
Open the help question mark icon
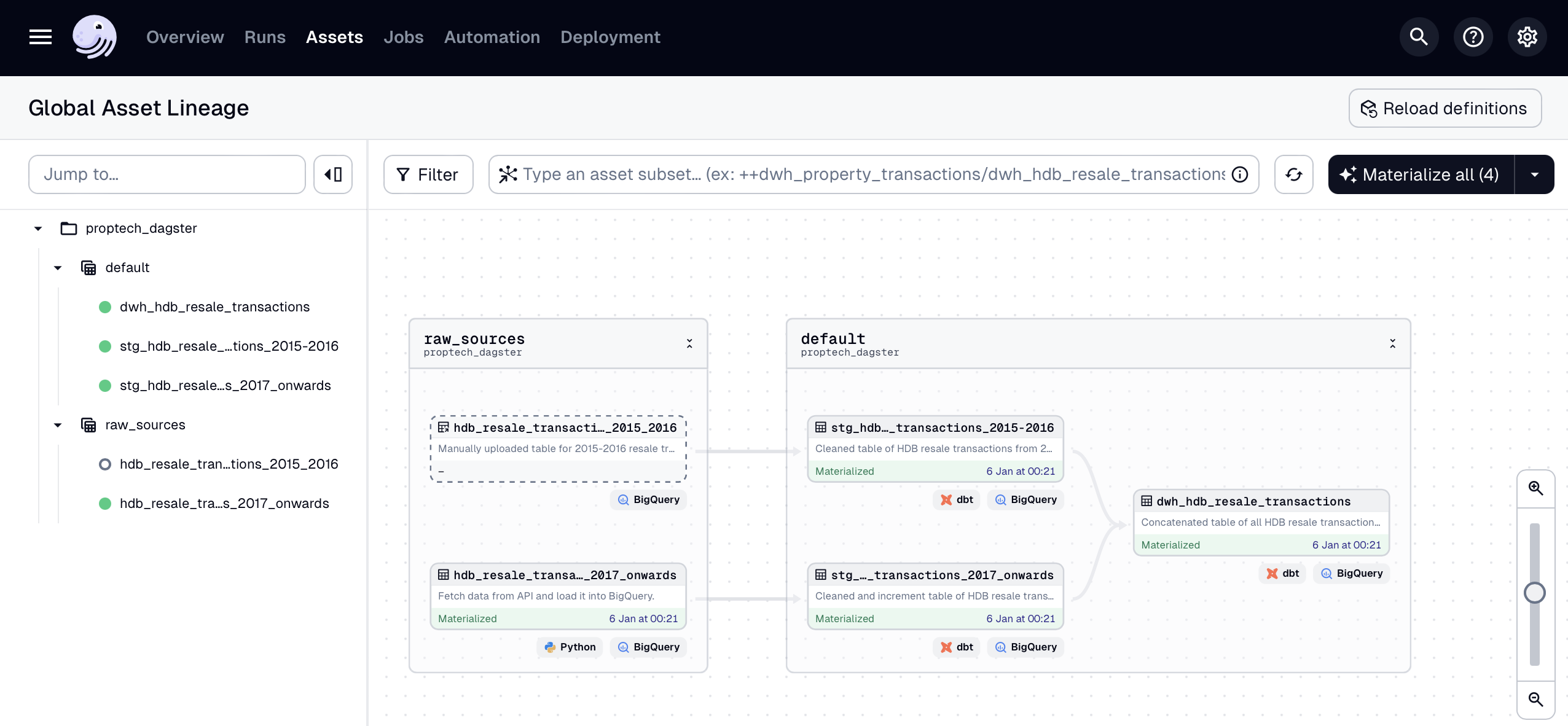(1473, 37)
